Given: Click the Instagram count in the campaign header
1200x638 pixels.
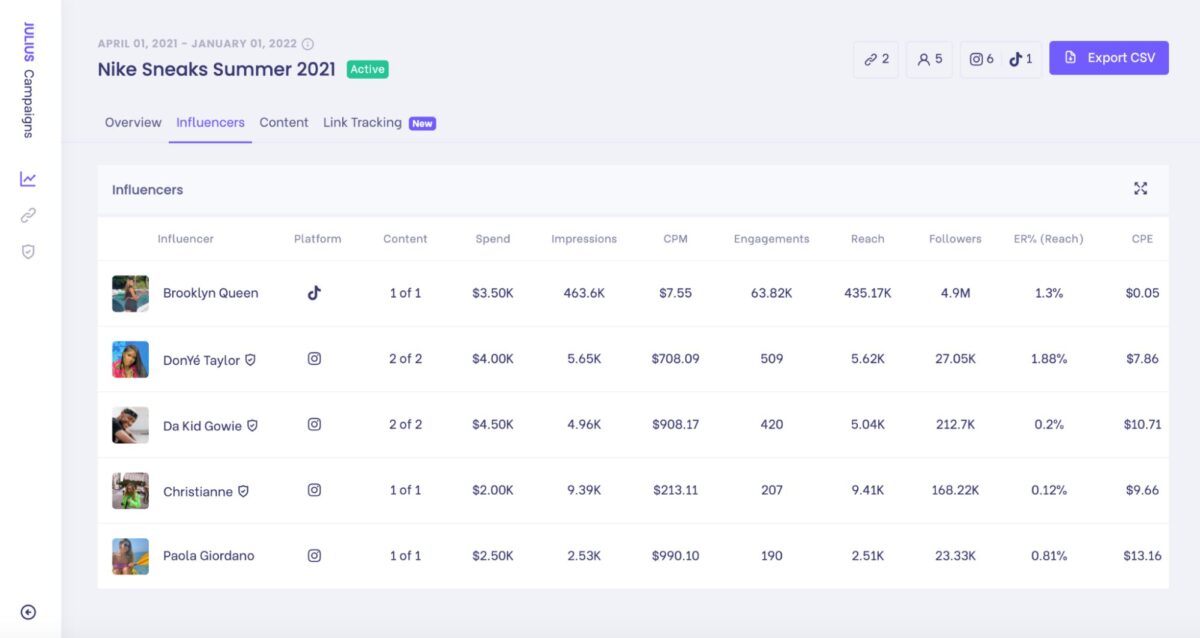Looking at the screenshot, I should click(980, 59).
